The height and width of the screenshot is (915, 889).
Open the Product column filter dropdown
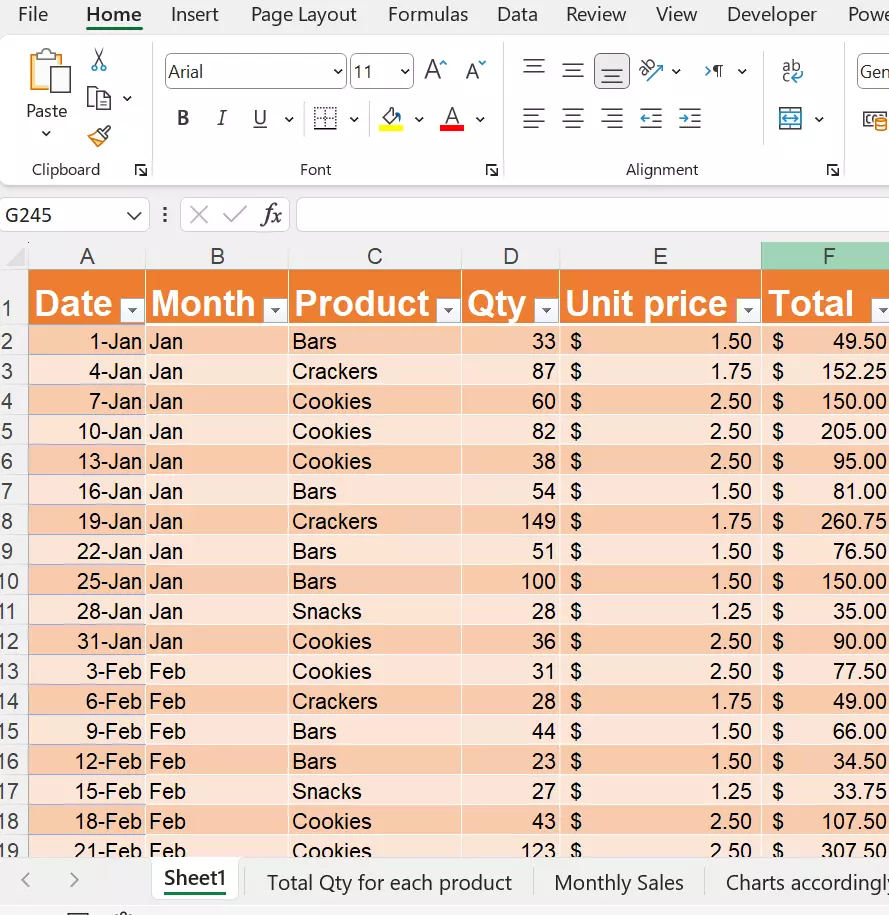[448, 310]
